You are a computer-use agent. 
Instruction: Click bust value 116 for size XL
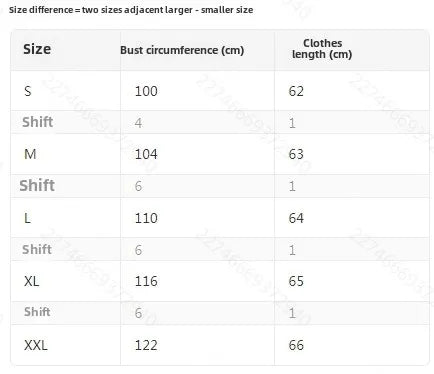pyautogui.click(x=146, y=281)
